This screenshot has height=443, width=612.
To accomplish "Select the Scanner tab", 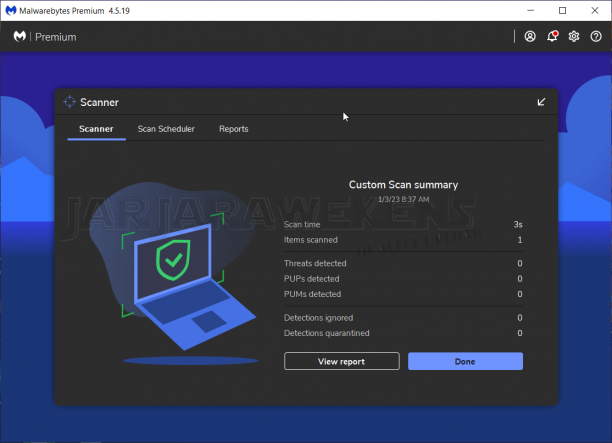I will [x=96, y=129].
